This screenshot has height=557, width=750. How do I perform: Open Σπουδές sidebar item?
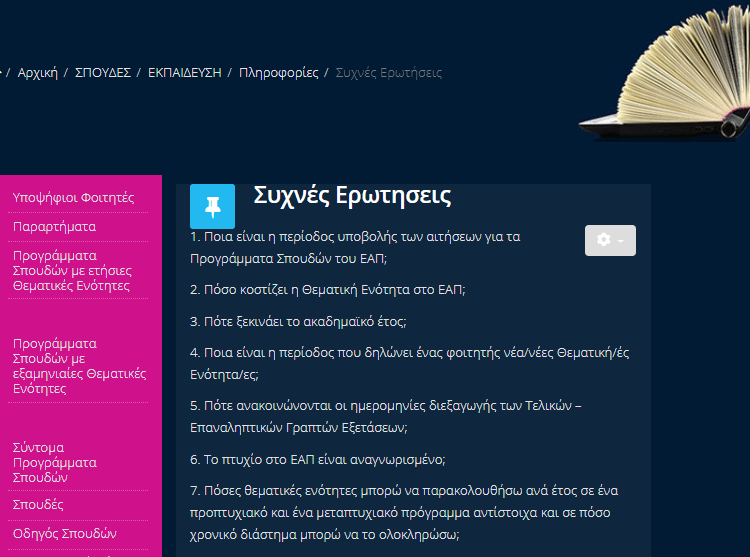[38, 504]
